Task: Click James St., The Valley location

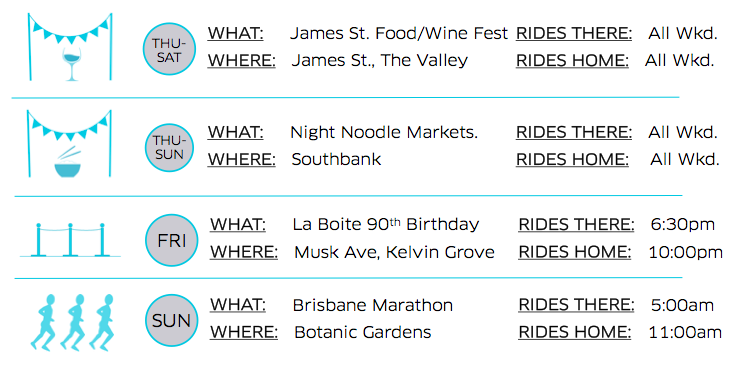Action: point(380,61)
